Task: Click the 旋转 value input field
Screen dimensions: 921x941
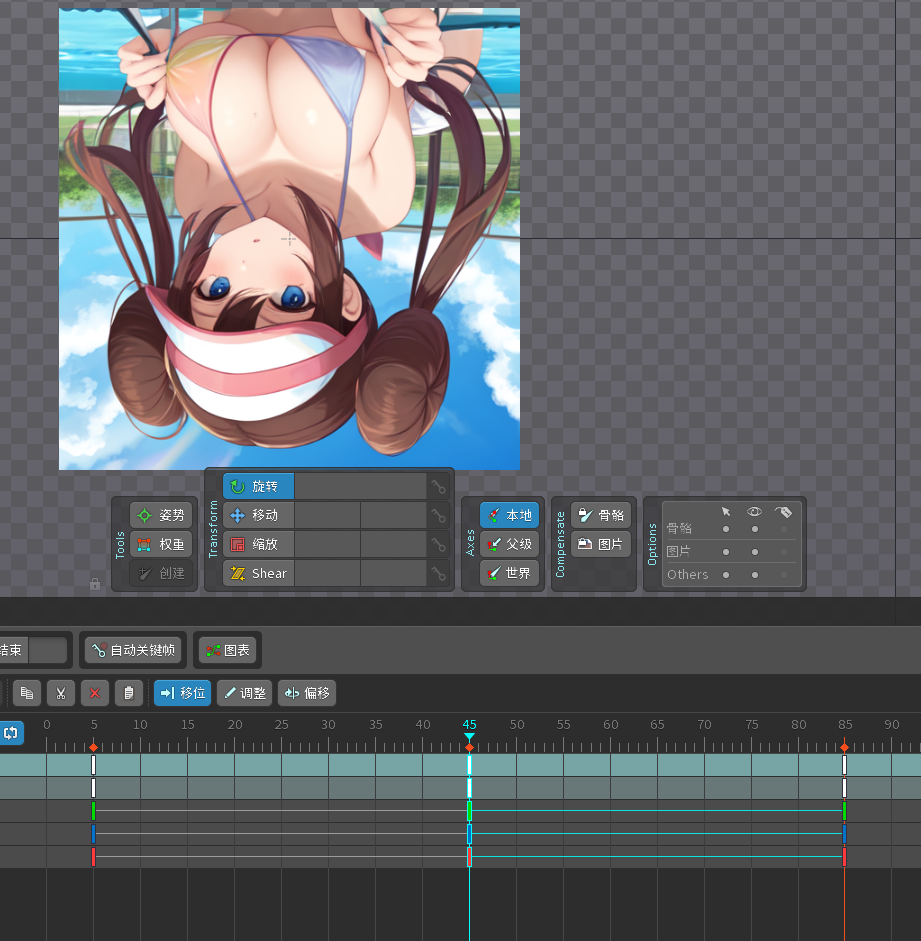Action: click(360, 486)
